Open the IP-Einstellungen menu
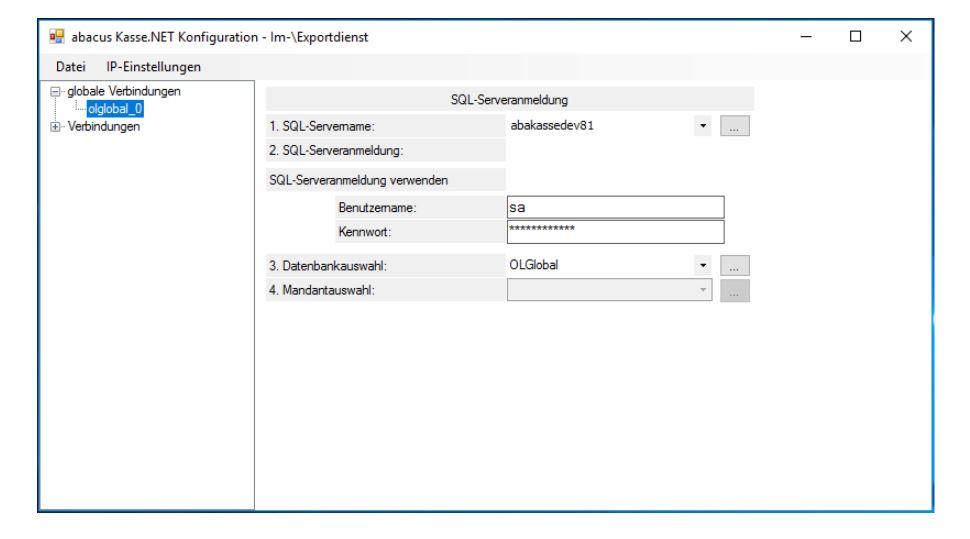970x539 pixels. coord(153,67)
